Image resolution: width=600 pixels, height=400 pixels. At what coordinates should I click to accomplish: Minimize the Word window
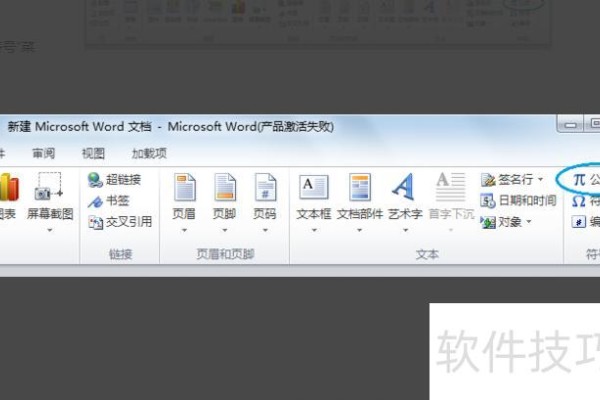[x=571, y=125]
